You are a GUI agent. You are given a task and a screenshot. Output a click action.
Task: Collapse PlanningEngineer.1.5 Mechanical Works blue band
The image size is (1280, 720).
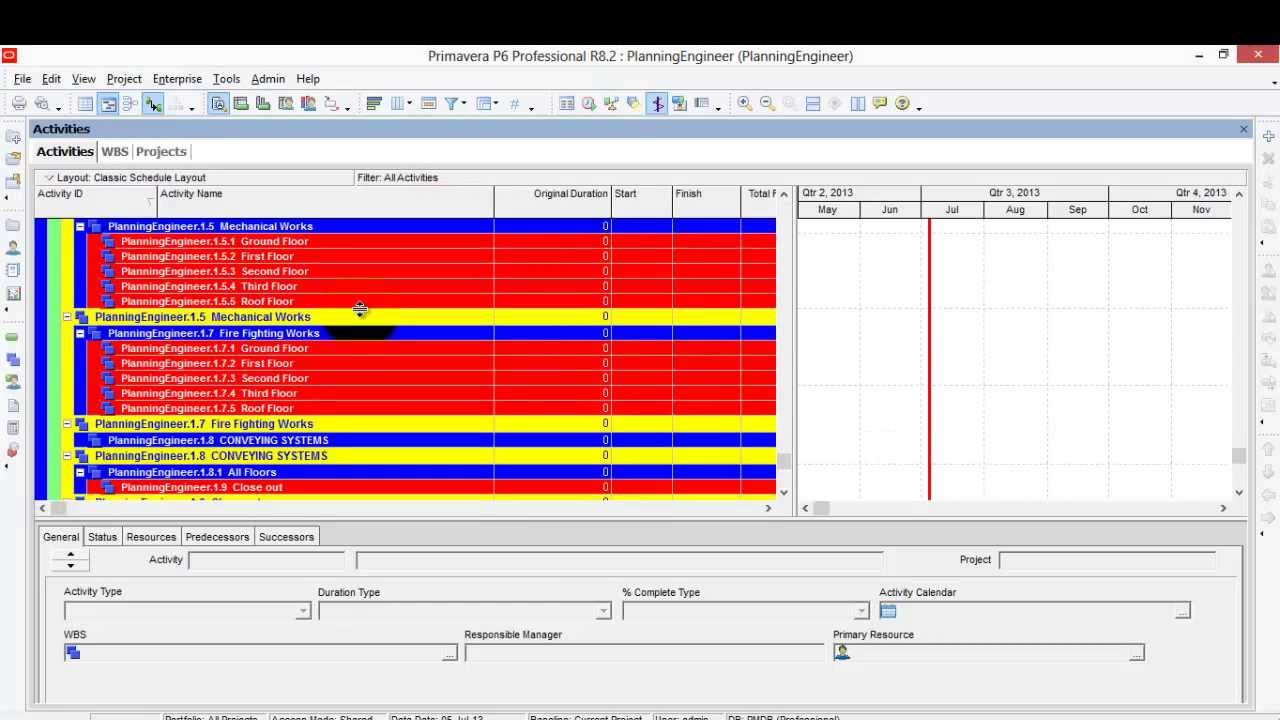(x=80, y=226)
